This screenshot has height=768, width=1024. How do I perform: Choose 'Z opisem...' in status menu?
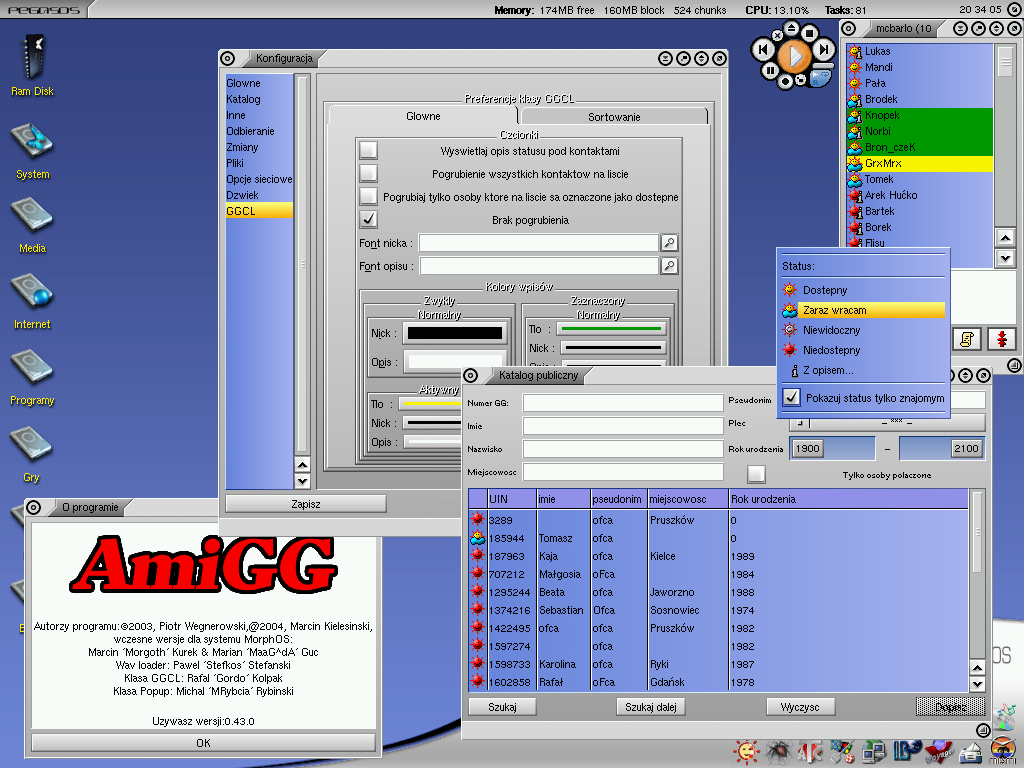pyautogui.click(x=863, y=370)
